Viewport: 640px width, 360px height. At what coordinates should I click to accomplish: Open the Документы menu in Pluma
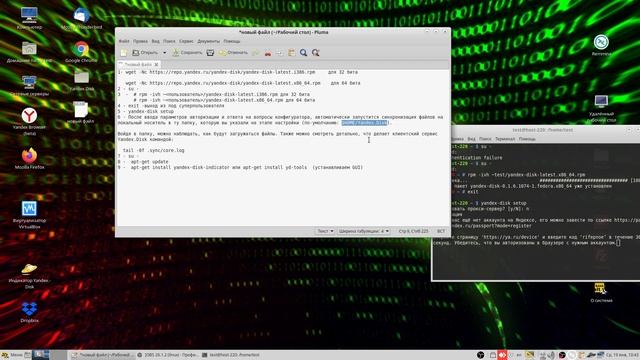tap(209, 41)
